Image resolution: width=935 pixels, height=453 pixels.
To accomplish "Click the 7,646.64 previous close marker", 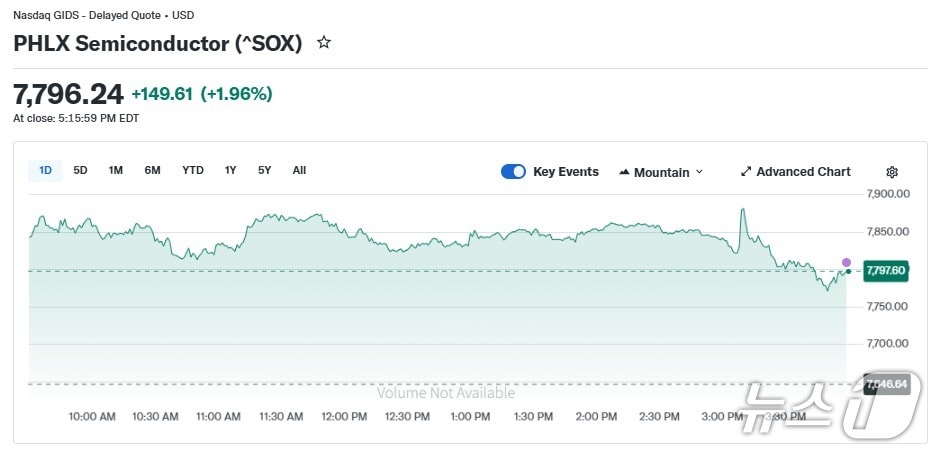I will pos(886,384).
